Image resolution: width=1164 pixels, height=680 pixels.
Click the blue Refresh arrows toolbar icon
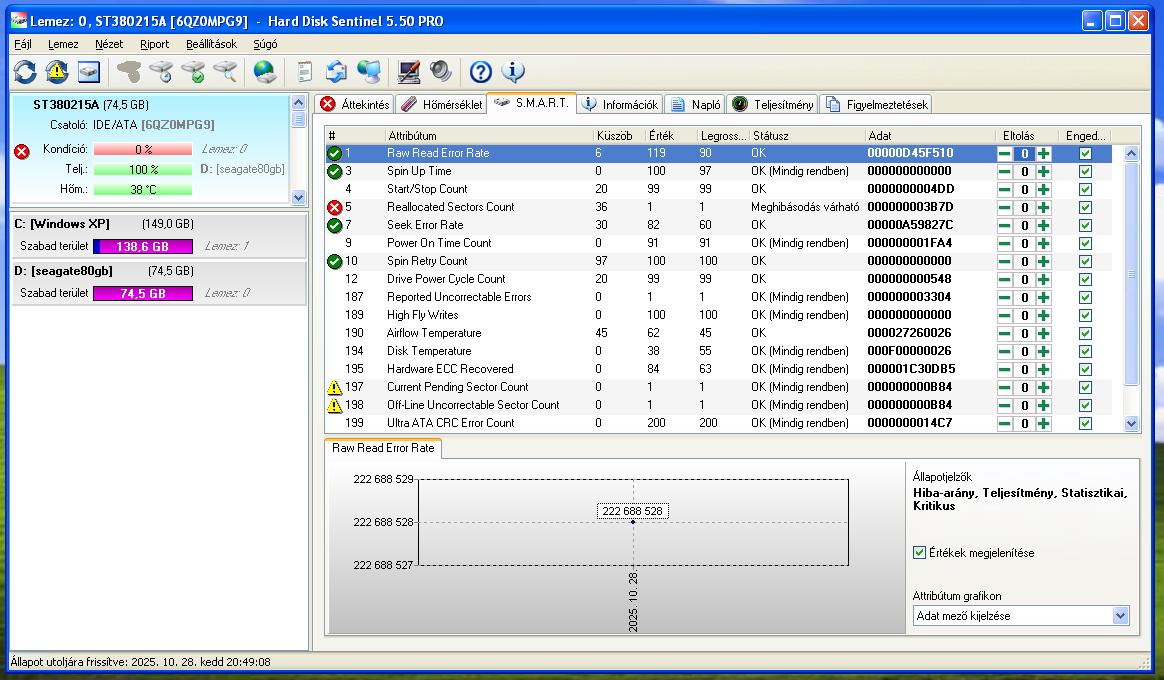click(25, 72)
